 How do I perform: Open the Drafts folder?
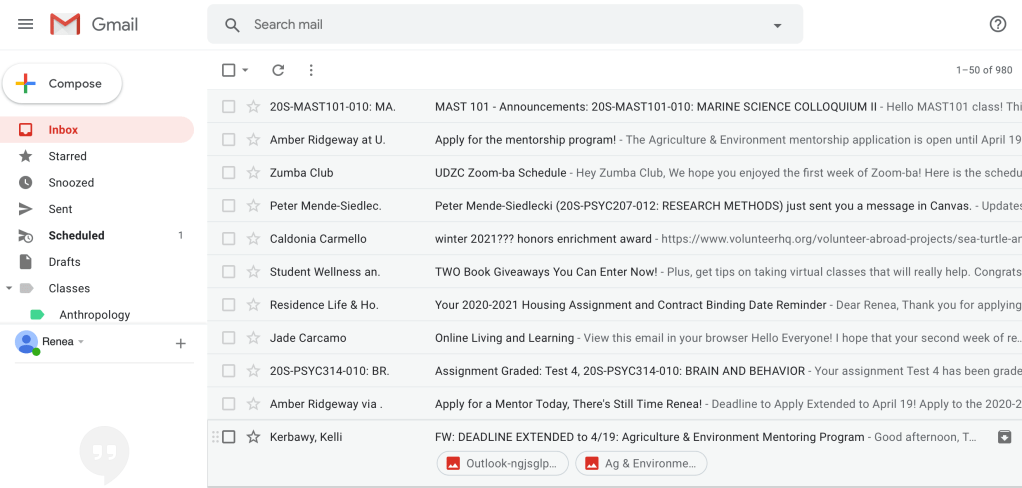coord(64,262)
